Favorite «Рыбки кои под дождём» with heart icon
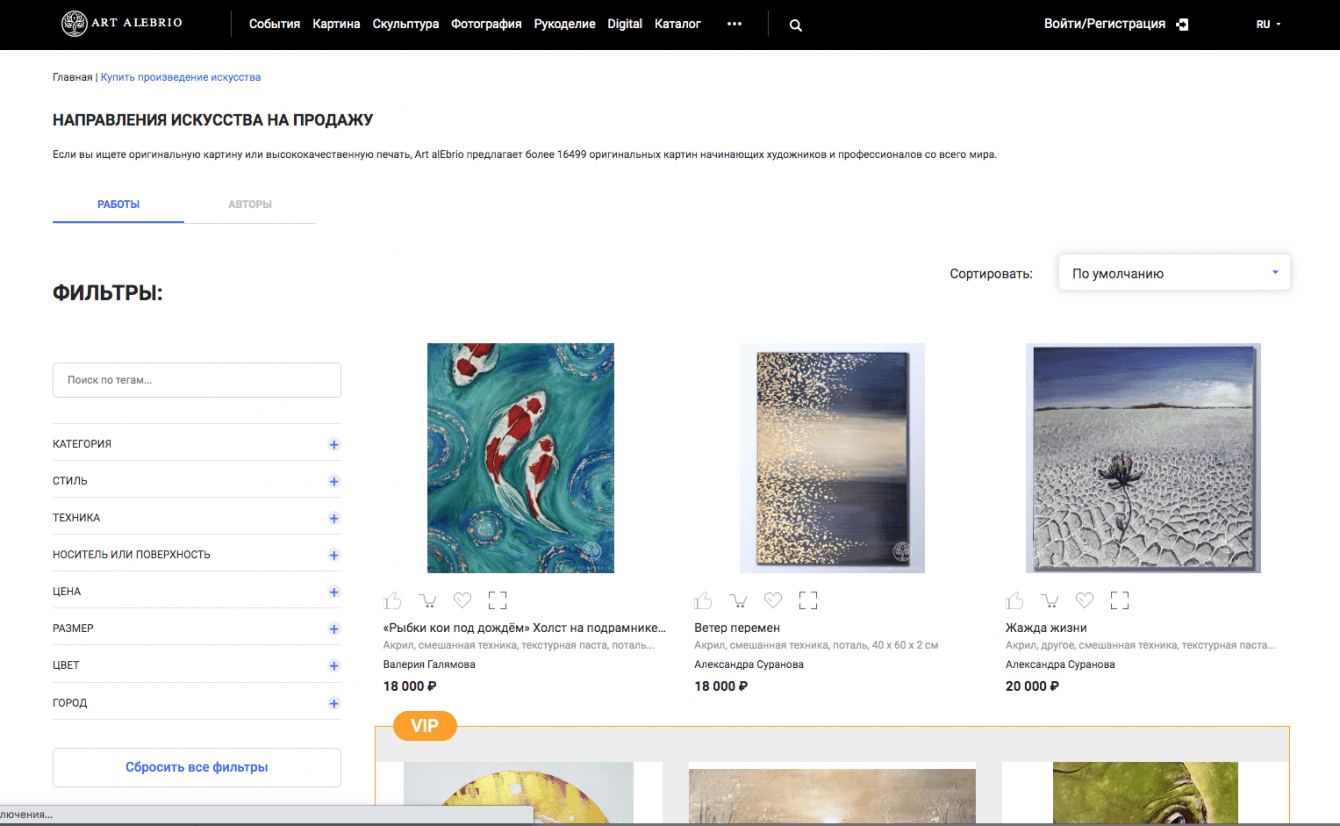The width and height of the screenshot is (1340, 826). tap(462, 600)
